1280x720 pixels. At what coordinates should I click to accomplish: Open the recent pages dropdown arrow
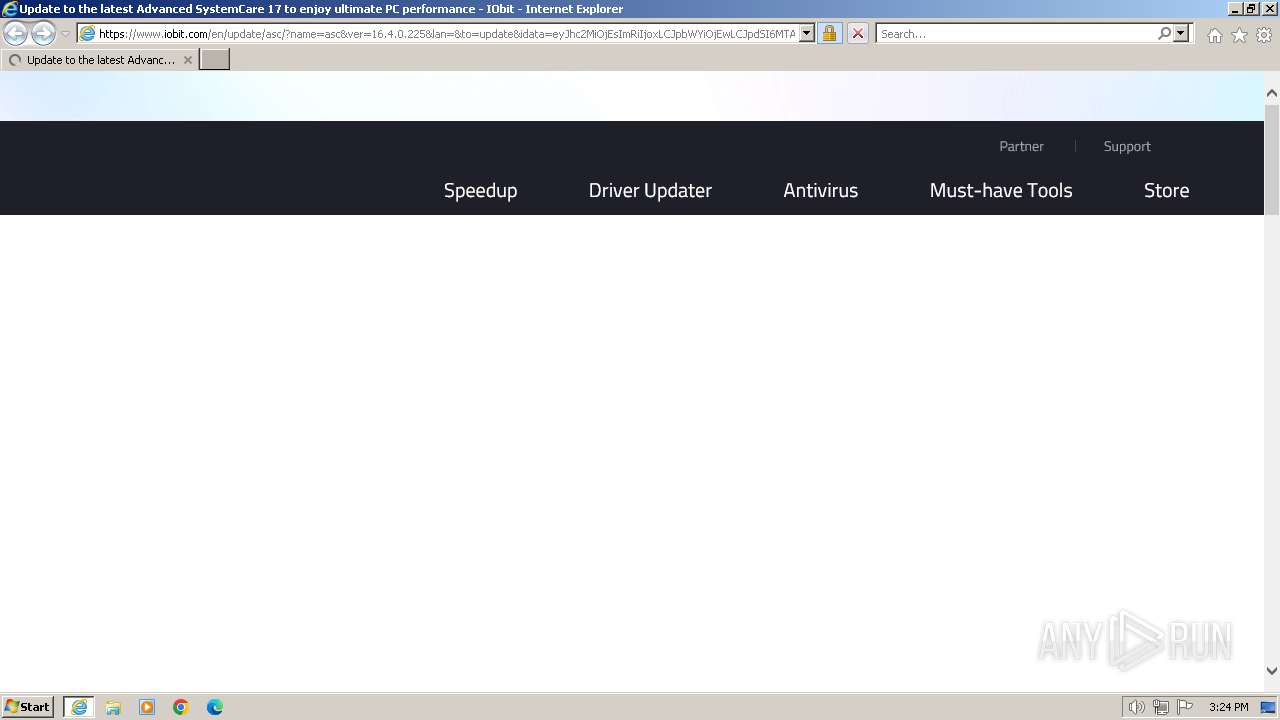point(66,34)
